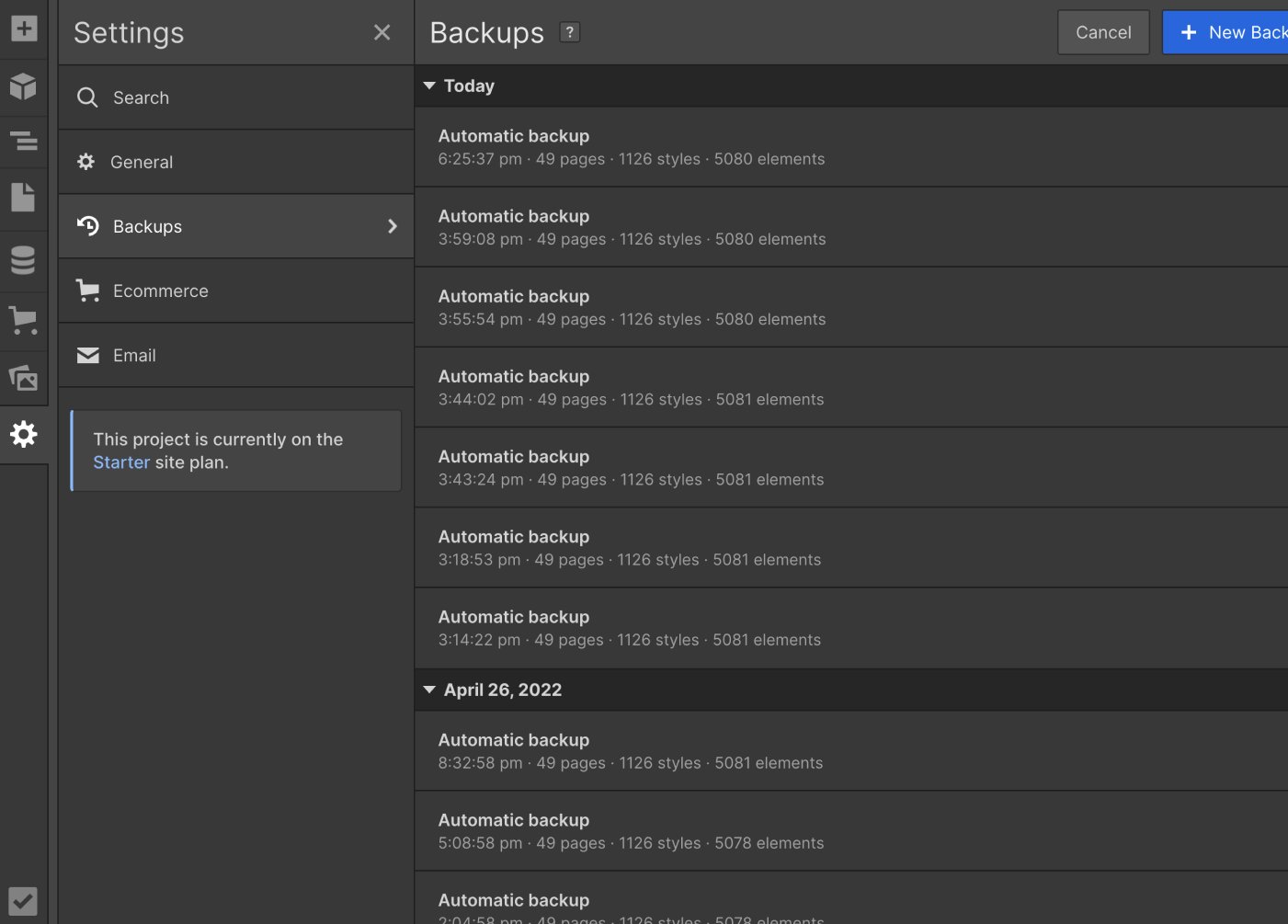Collapse the Today backups section
This screenshot has width=1288, height=924.
coord(429,86)
